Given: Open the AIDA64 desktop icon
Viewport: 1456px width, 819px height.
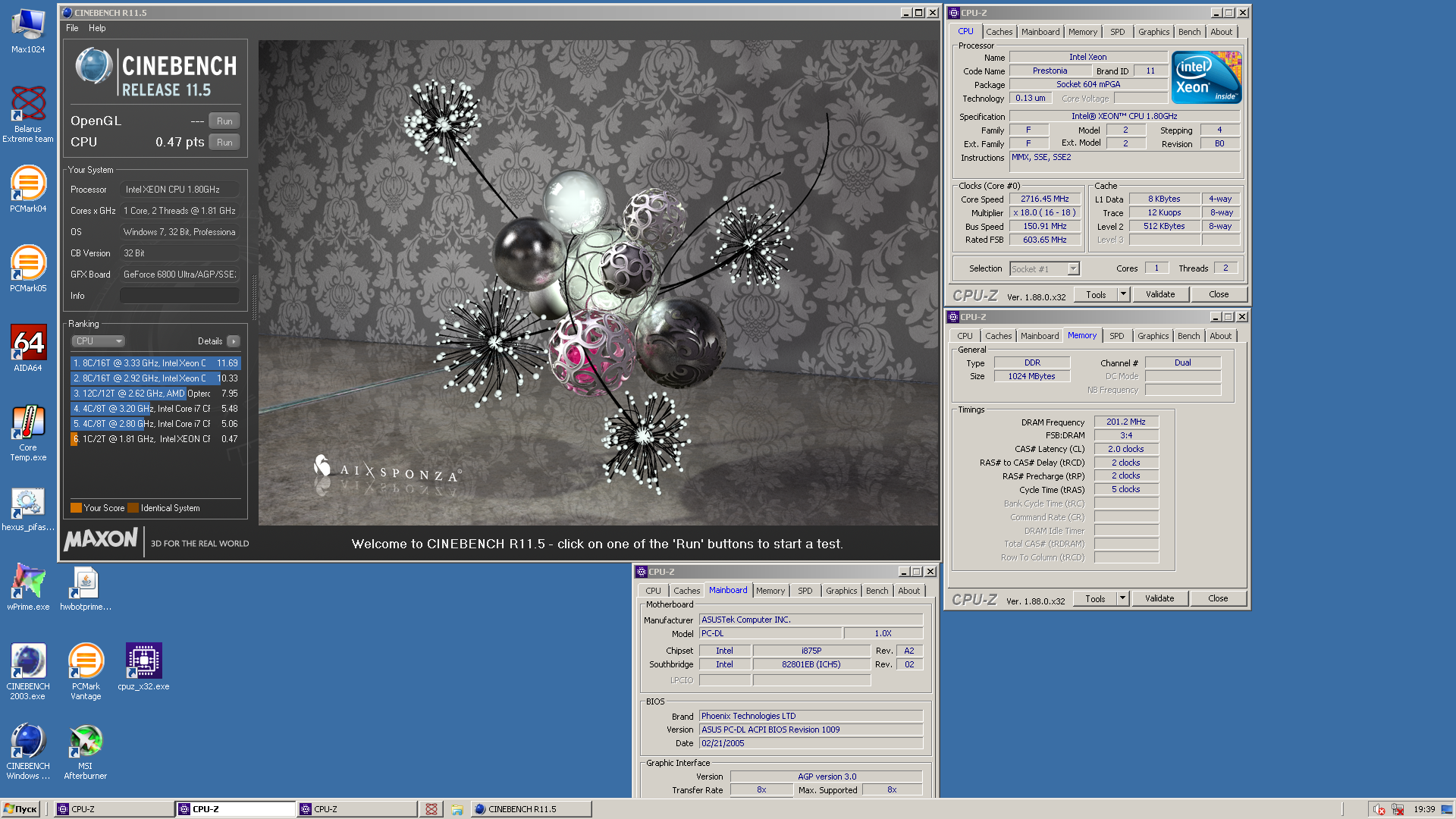Looking at the screenshot, I should click(x=28, y=349).
